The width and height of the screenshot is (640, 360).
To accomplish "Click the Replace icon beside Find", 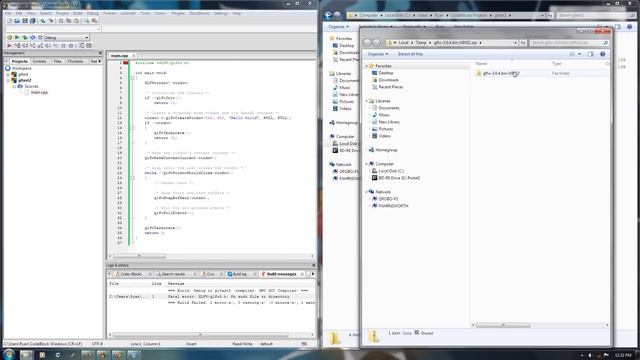I will click(x=95, y=21).
